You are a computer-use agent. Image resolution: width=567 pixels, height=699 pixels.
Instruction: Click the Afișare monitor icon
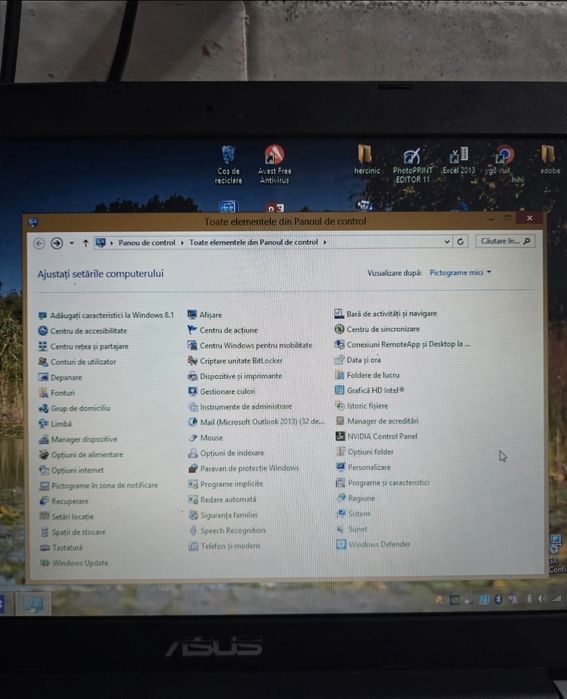192,315
